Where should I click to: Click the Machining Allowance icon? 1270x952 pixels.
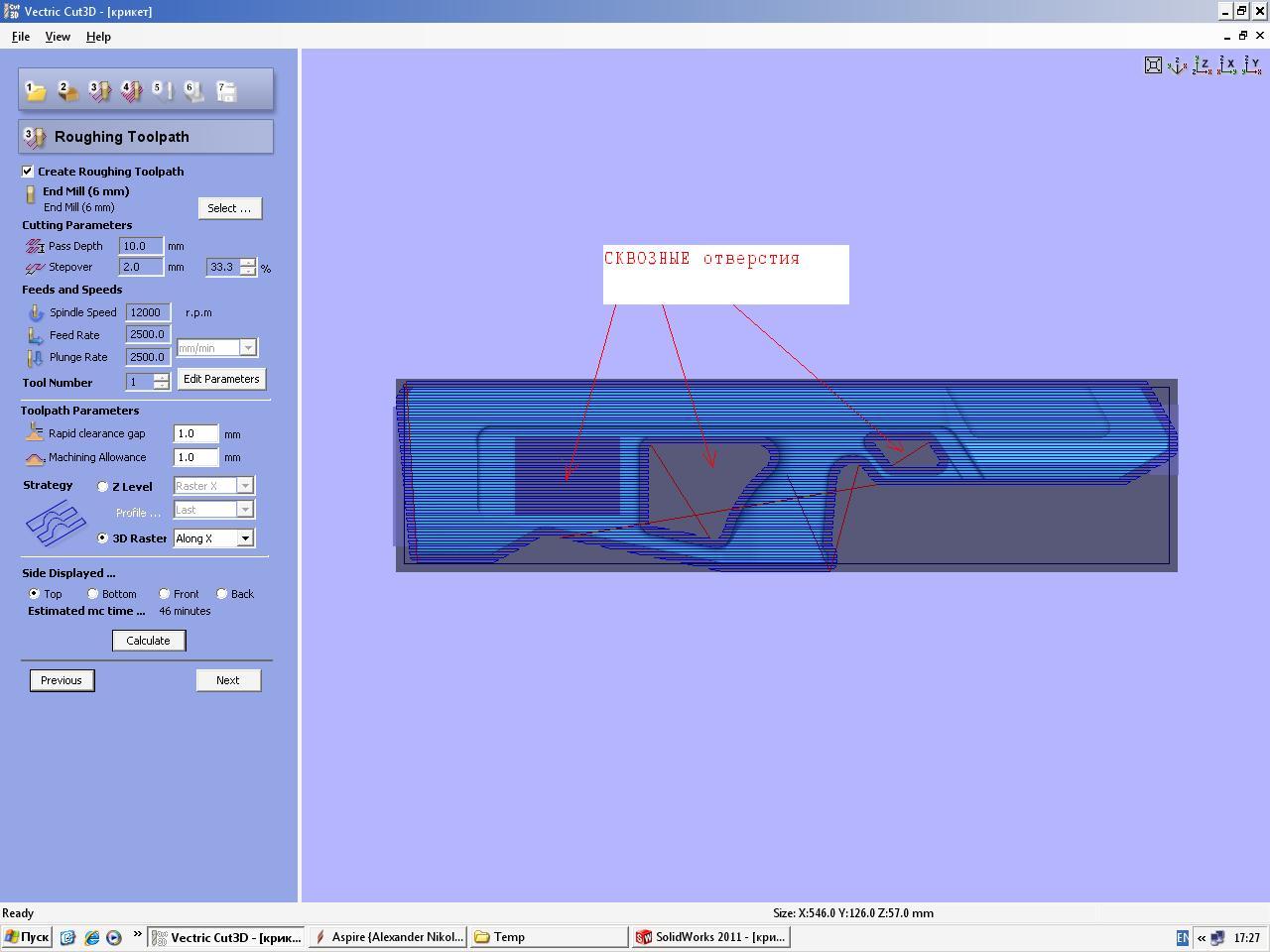click(35, 457)
